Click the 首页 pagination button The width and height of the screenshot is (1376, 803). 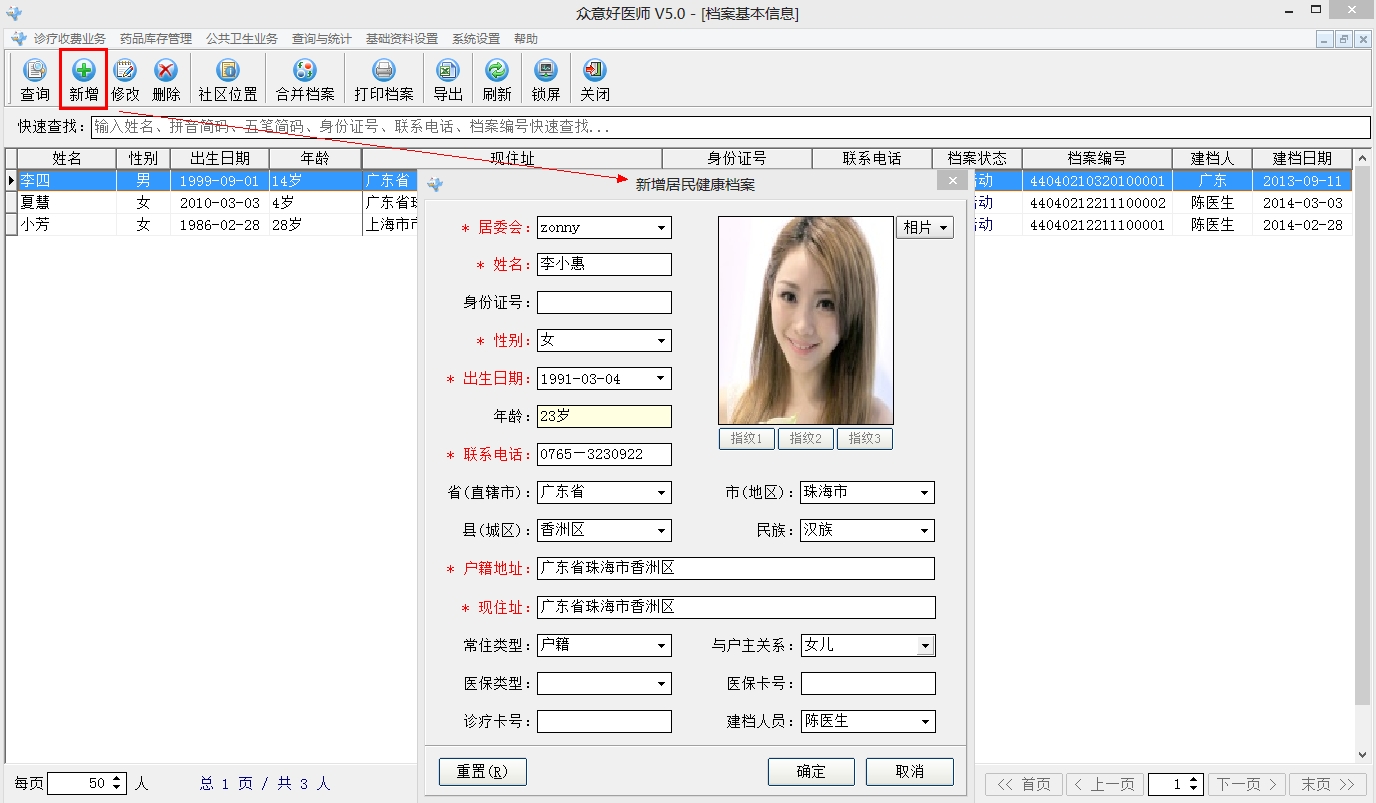pyautogui.click(x=1024, y=785)
